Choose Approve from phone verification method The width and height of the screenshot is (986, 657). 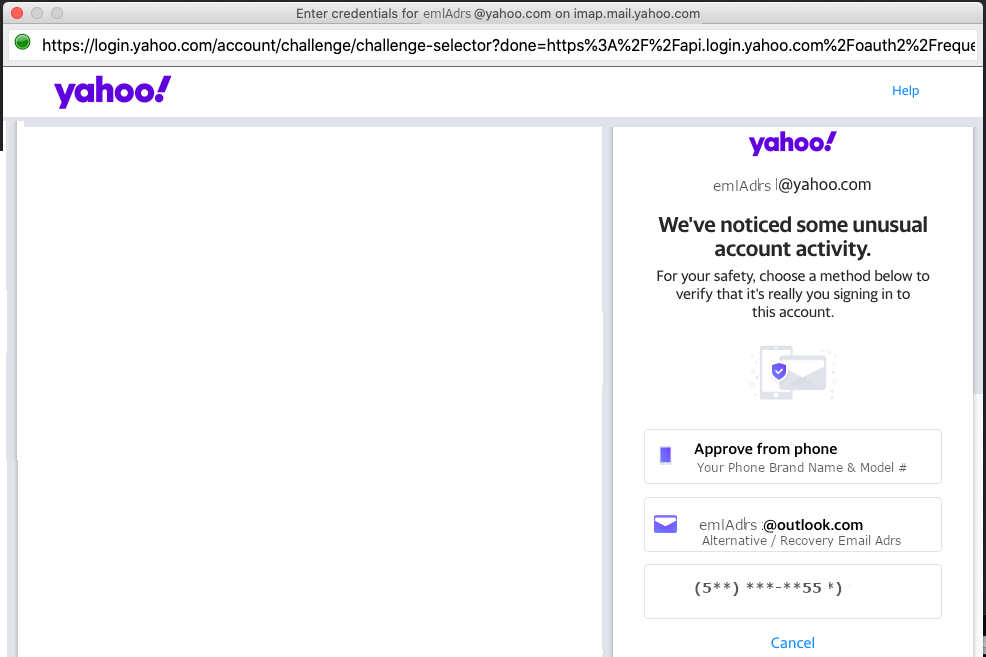[792, 456]
